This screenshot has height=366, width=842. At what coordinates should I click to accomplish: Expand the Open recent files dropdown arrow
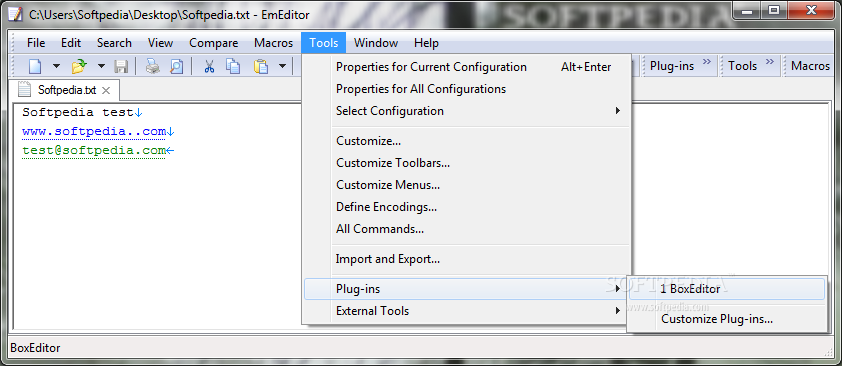[x=101, y=67]
